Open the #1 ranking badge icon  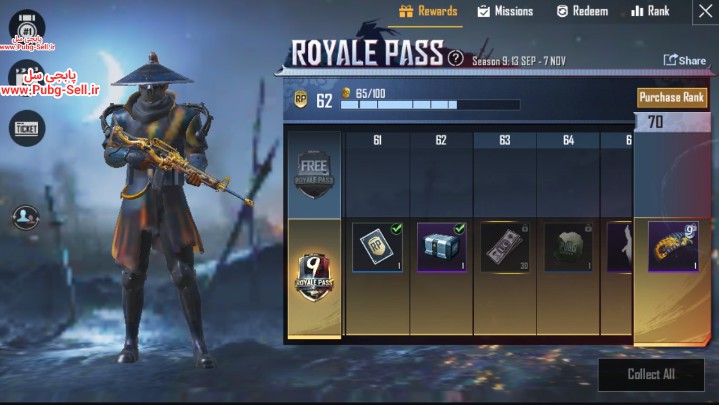[27, 28]
